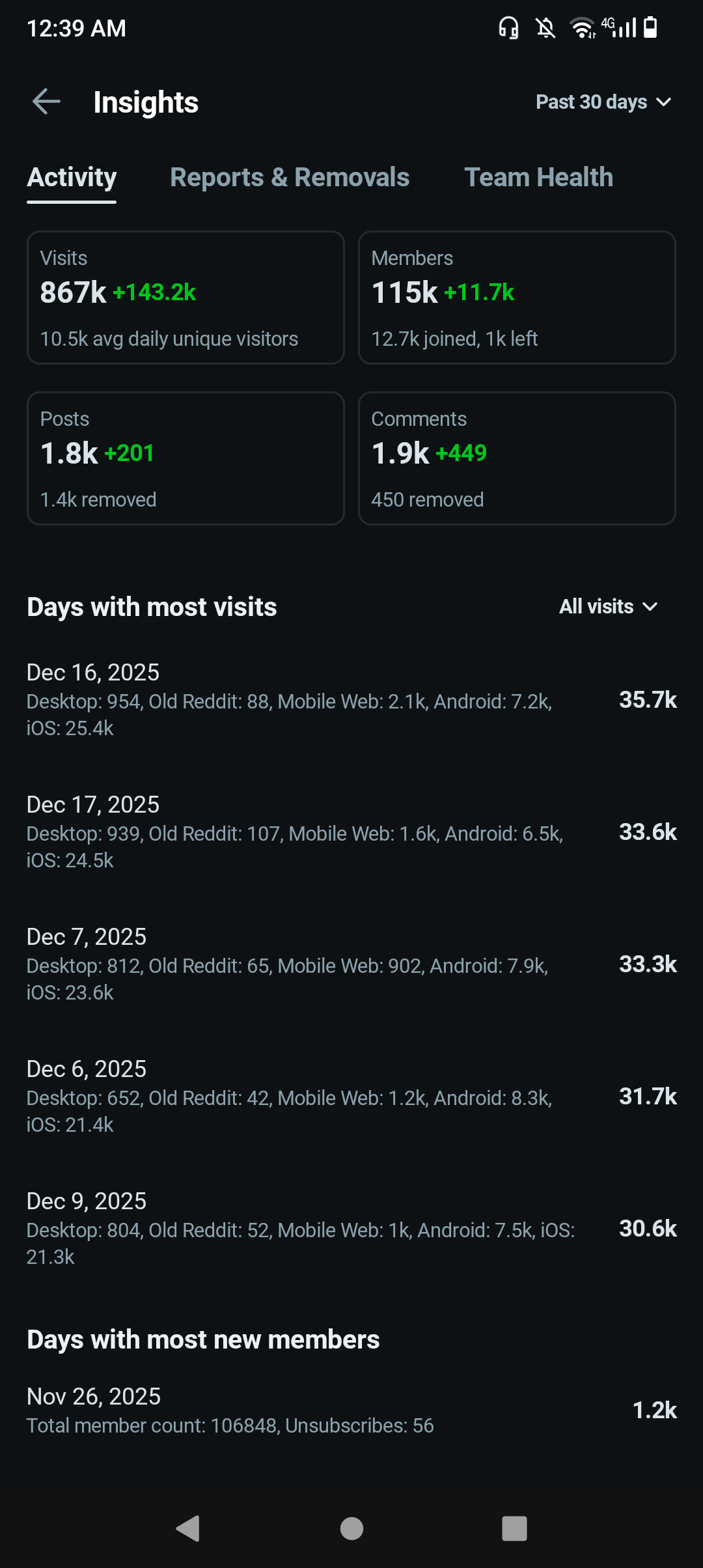Tap the Posts stats card
This screenshot has height=1568, width=703.
click(186, 458)
